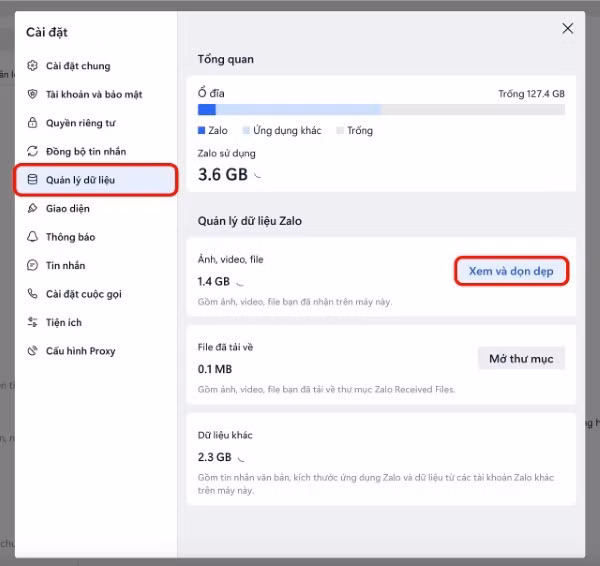Click the bell icon for Thông báo
The height and width of the screenshot is (566, 600).
click(x=33, y=237)
